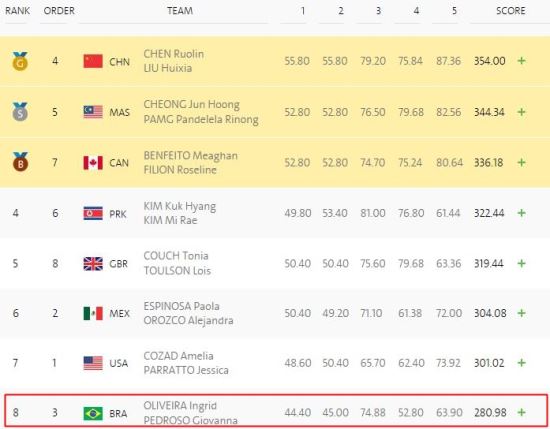Expand PRK score details with plus
Viewport: 550px width, 429px height.
pos(522,213)
